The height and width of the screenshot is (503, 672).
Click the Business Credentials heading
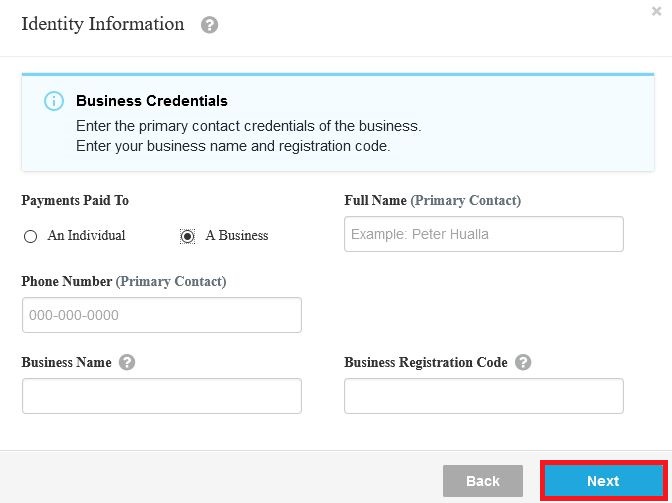(x=152, y=101)
